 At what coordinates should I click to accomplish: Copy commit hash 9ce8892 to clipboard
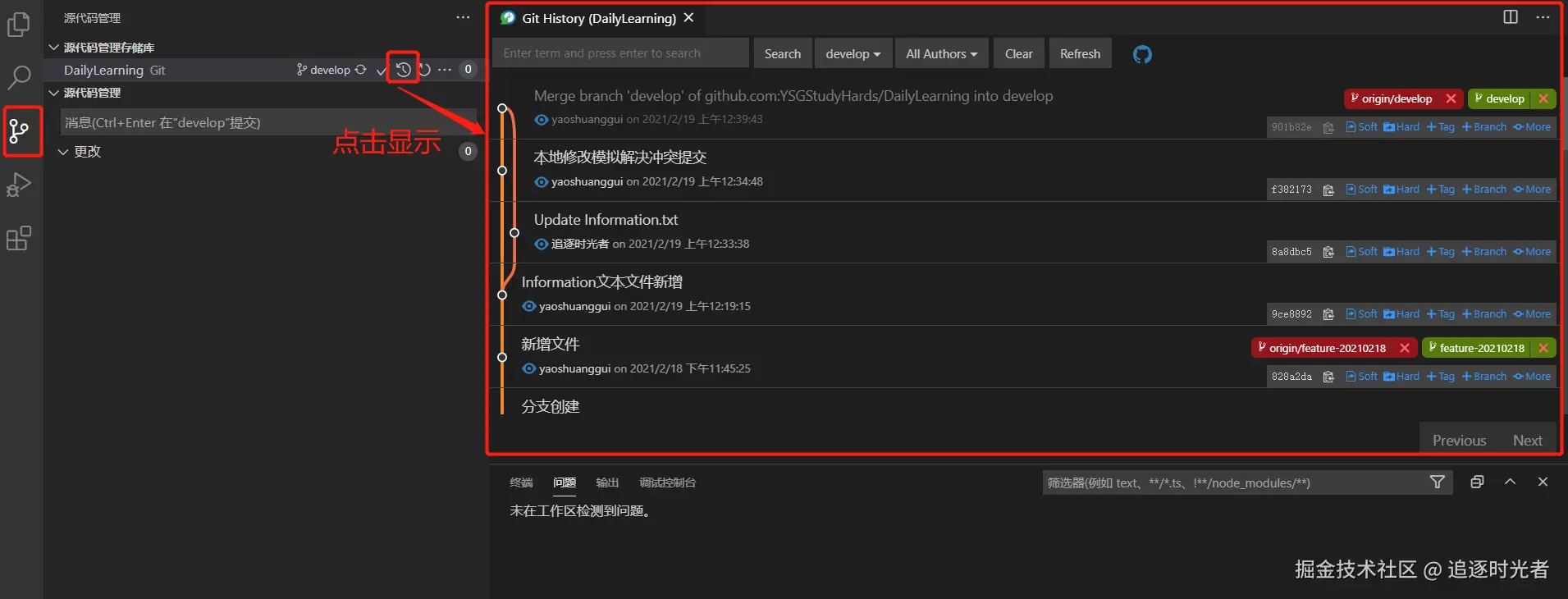[x=1328, y=314]
